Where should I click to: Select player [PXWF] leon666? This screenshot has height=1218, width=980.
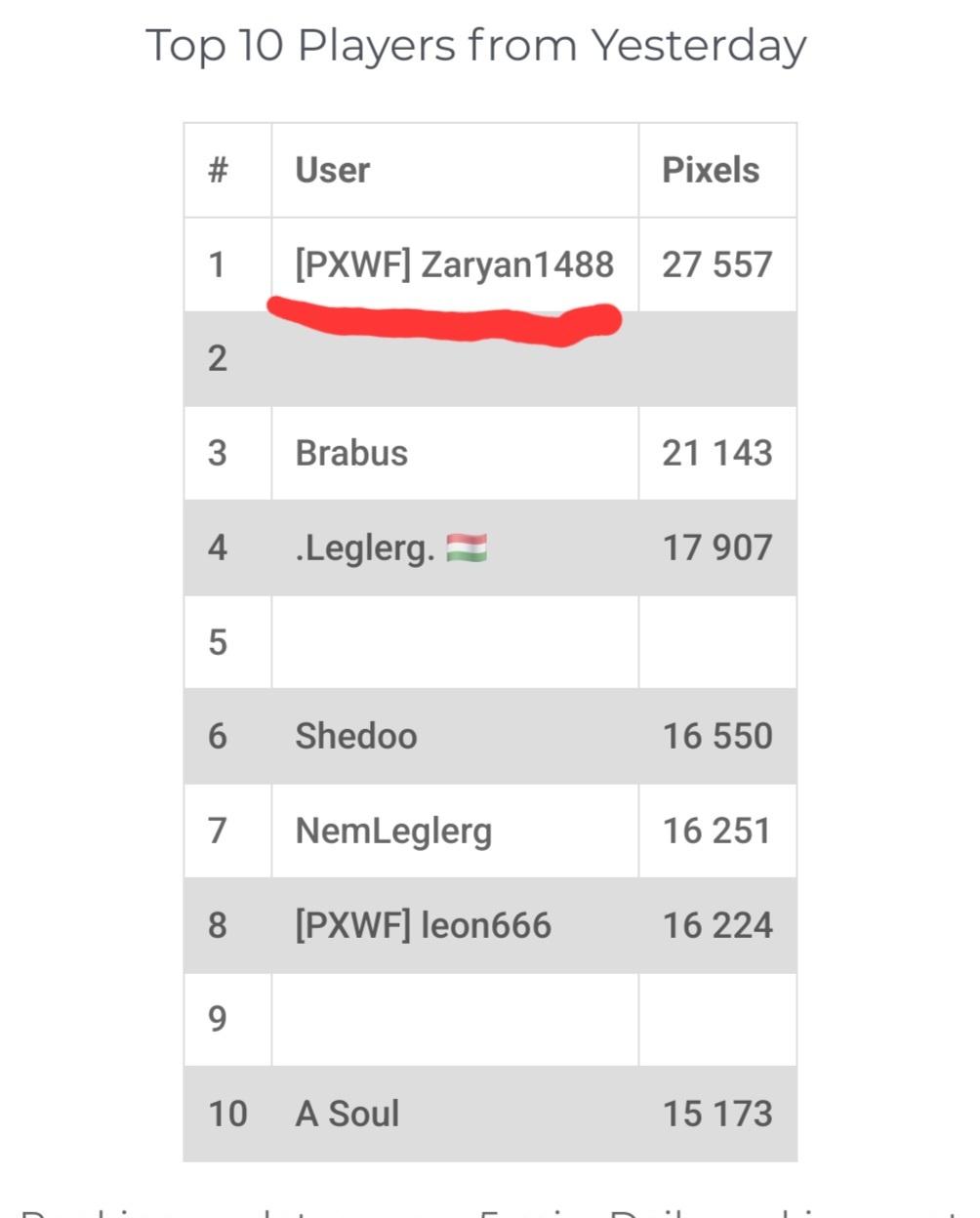click(x=423, y=925)
